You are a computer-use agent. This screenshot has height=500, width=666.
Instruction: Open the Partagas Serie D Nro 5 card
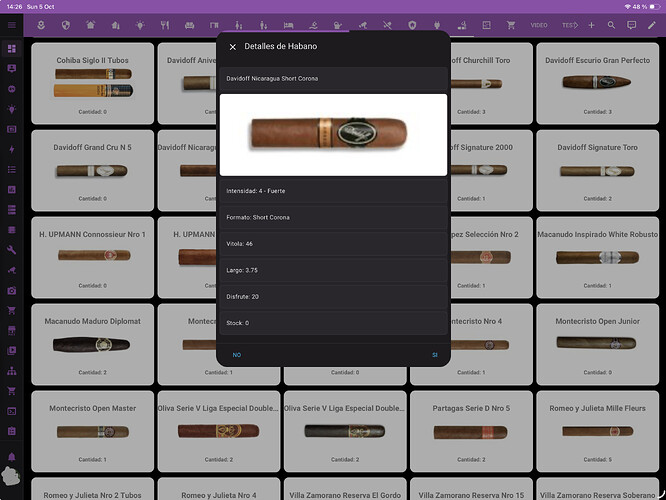(471, 431)
